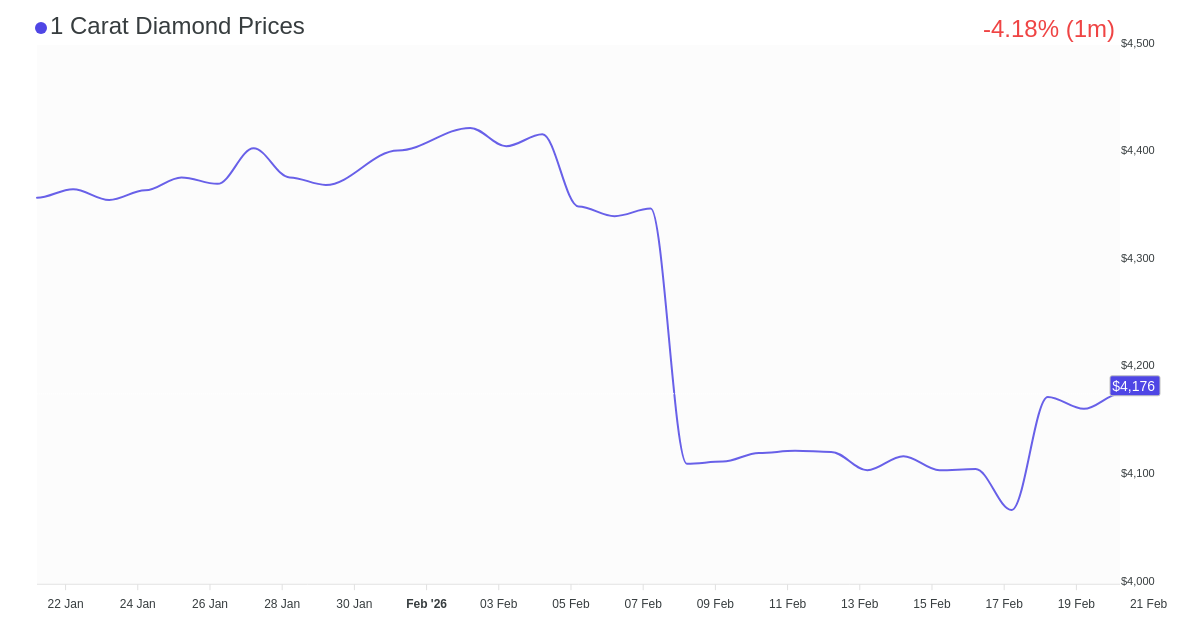Select the 13 Feb date on the x-axis
Image resolution: width=1200 pixels, height=630 pixels.
click(860, 604)
